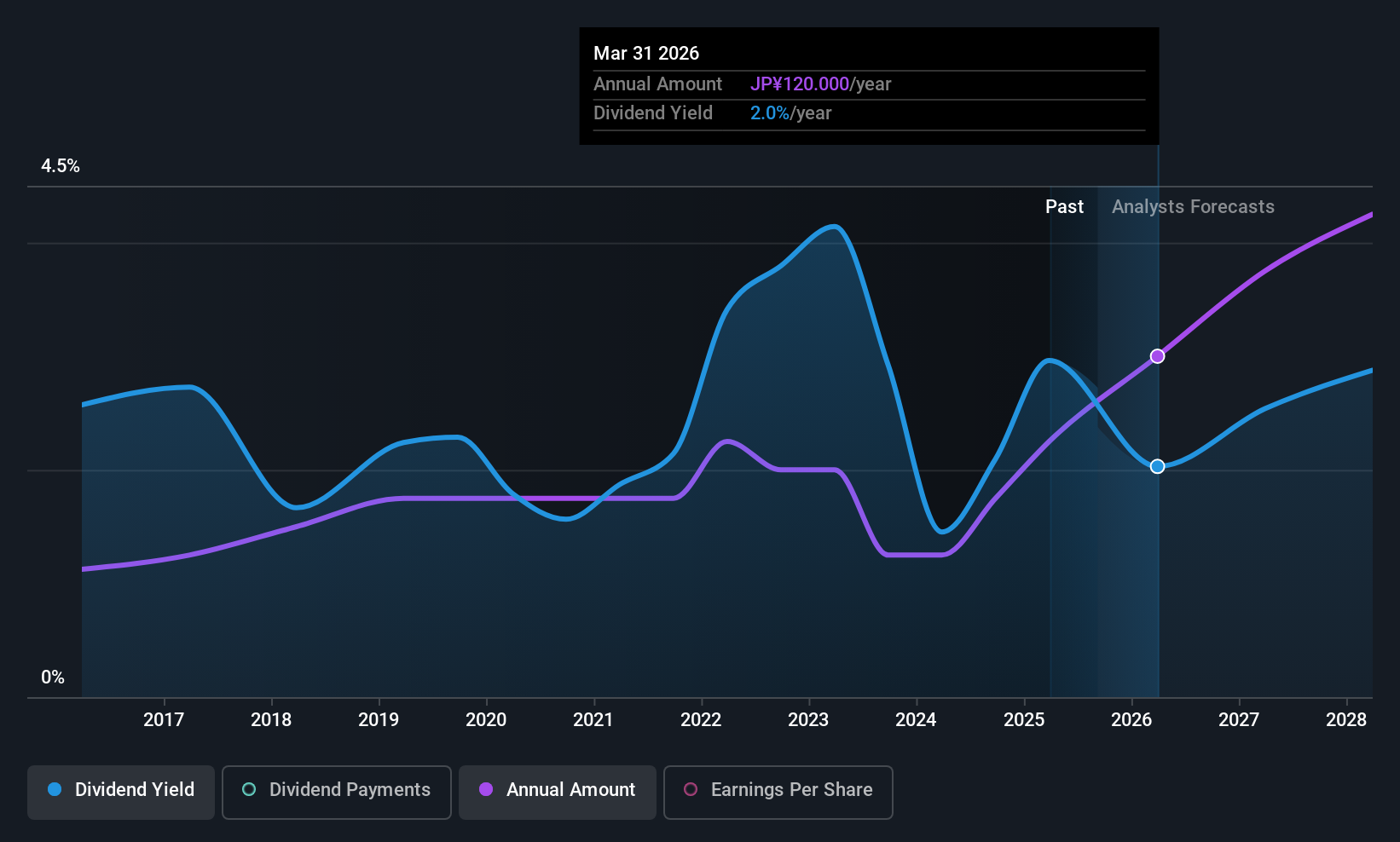Viewport: 1400px width, 842px height.
Task: Select the purple Annual Amount data marker
Action: pos(1157,356)
